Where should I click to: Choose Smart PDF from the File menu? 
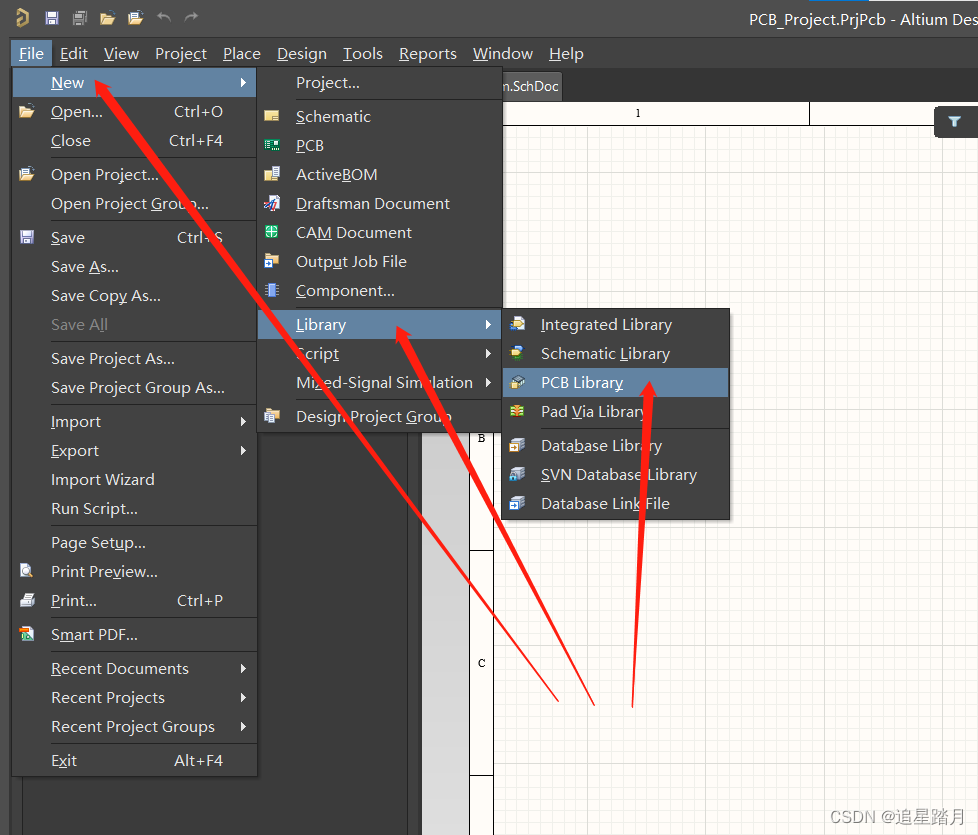click(x=94, y=635)
